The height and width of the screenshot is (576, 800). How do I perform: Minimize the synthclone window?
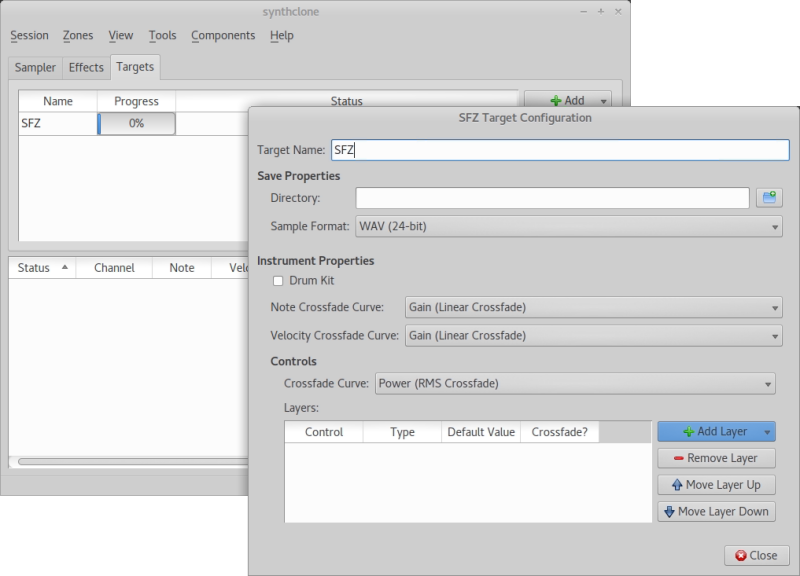584,12
